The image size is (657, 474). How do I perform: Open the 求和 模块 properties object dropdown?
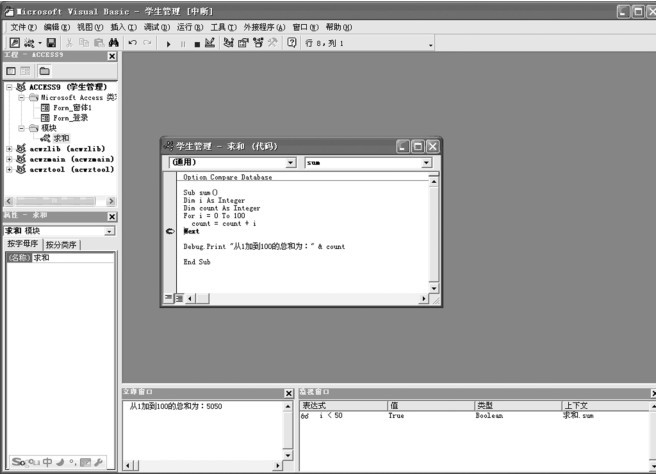click(109, 231)
